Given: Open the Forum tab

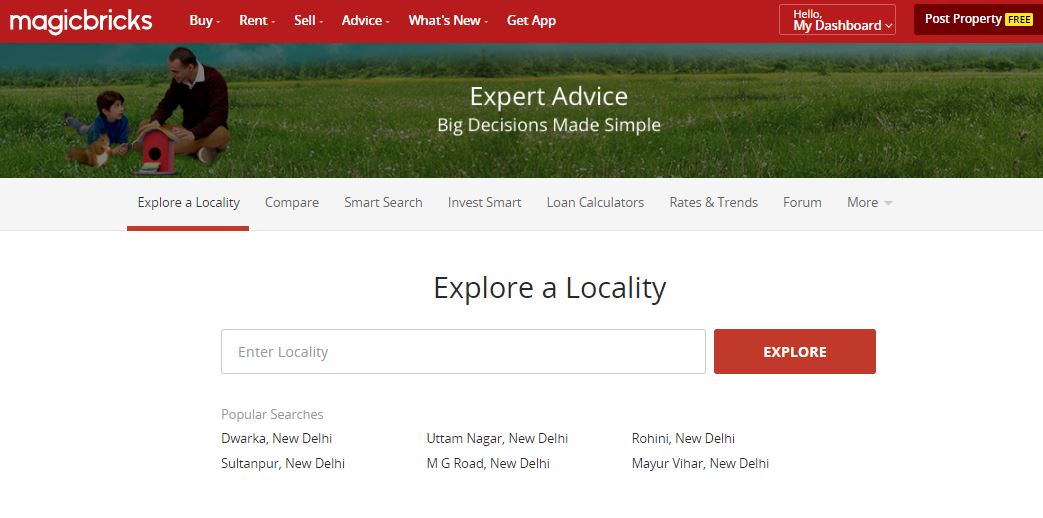Looking at the screenshot, I should (802, 202).
